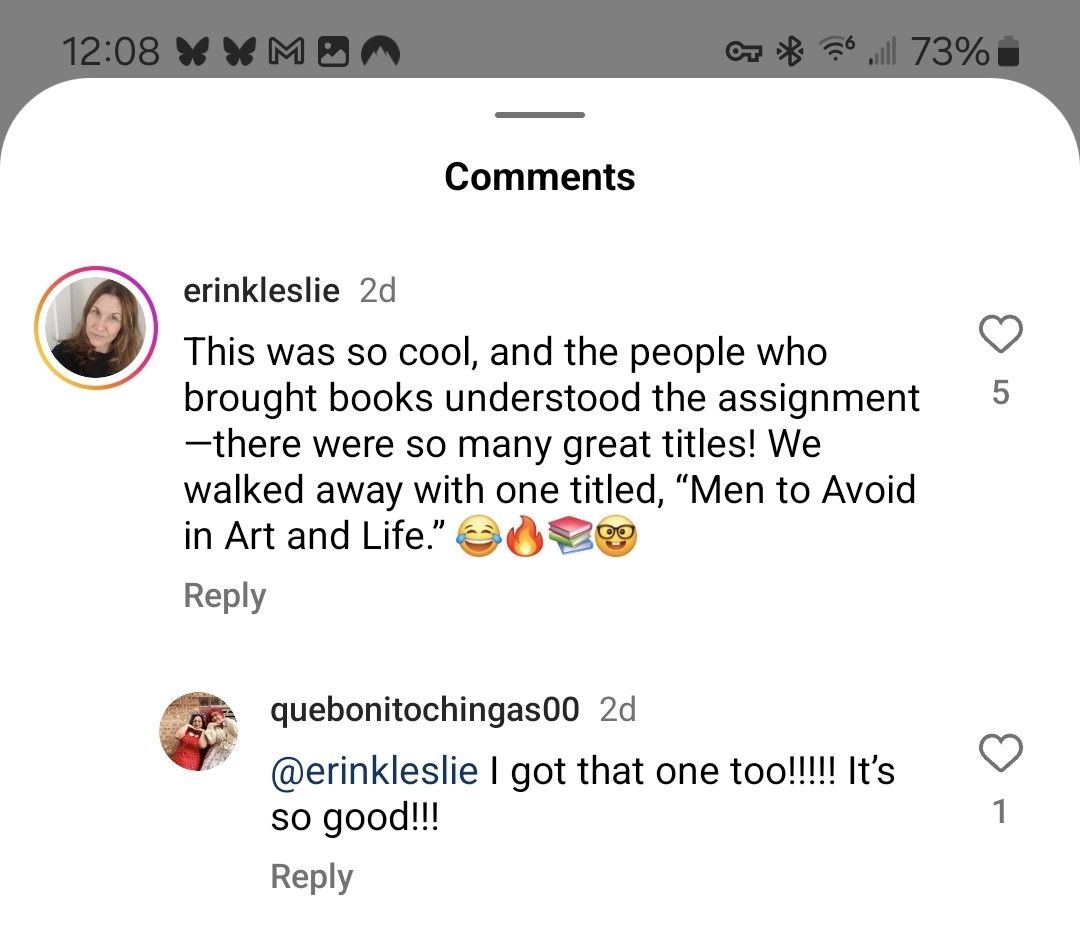The width and height of the screenshot is (1080, 939).
Task: Tap the battery icon in status bar
Action: tap(1009, 52)
